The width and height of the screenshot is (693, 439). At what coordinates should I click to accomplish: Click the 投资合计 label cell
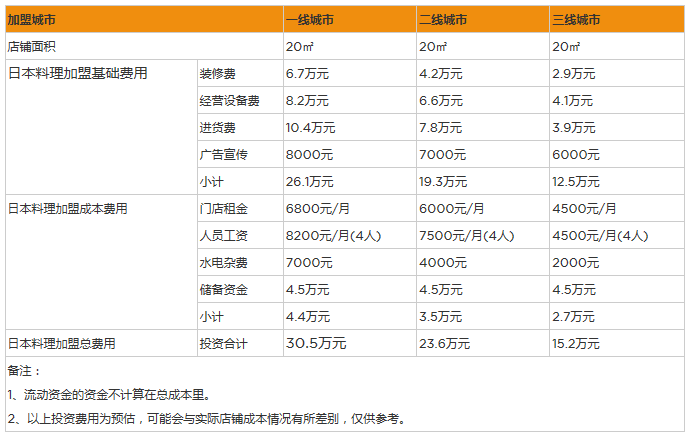click(x=223, y=344)
